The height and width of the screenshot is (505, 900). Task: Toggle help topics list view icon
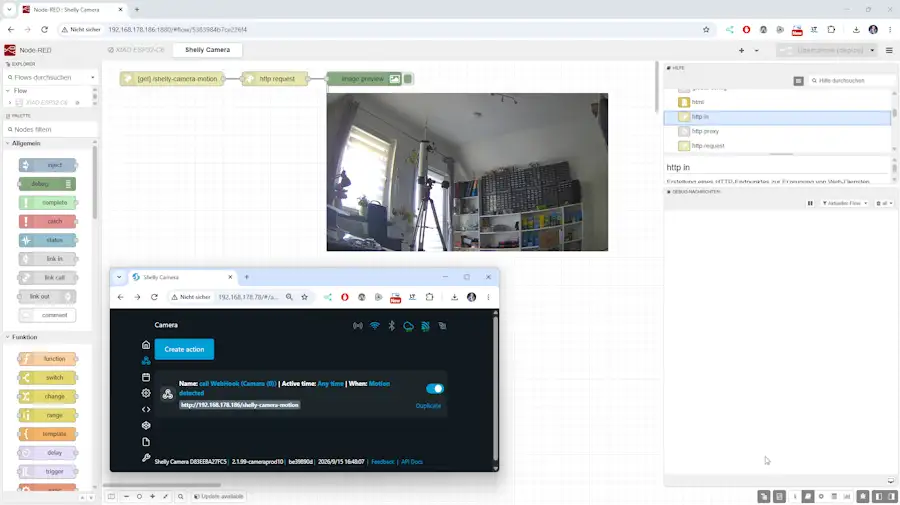(x=798, y=81)
